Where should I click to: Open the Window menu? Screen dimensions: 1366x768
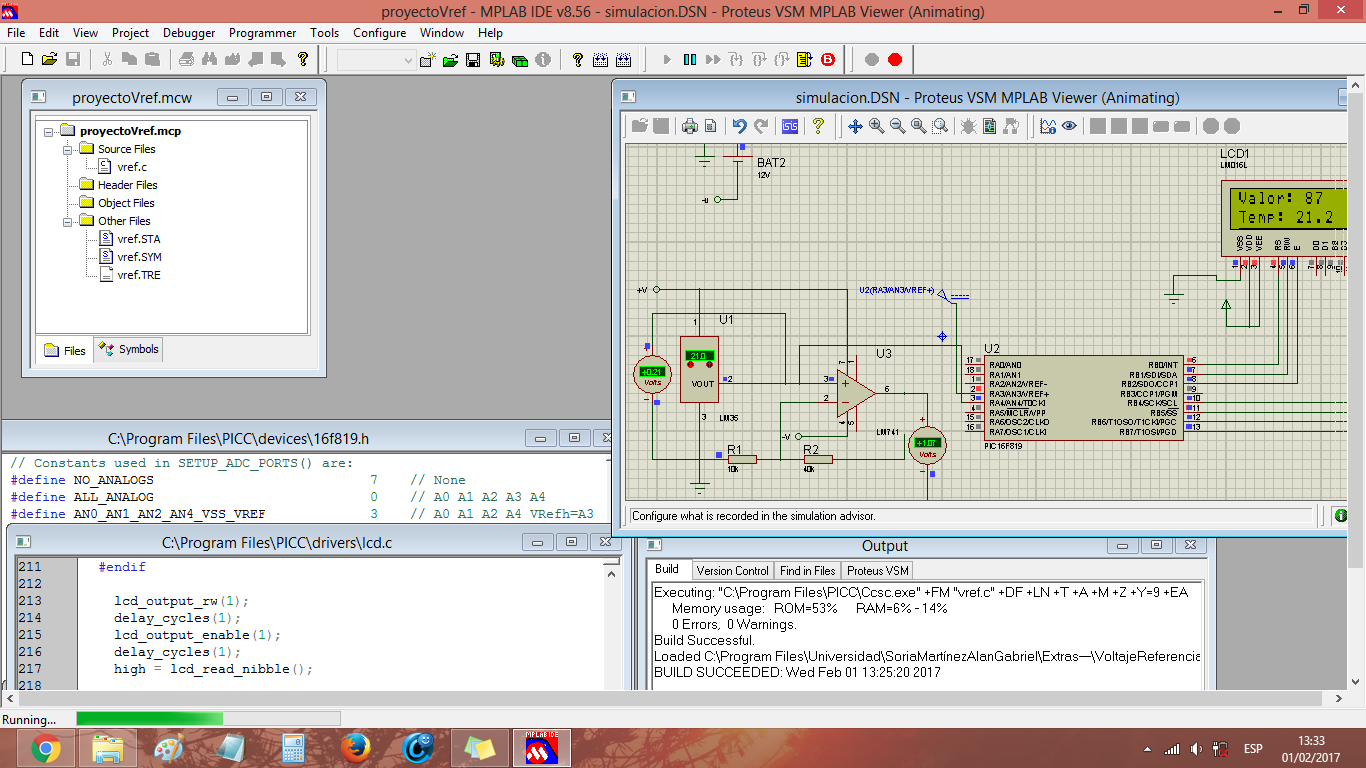(x=442, y=33)
